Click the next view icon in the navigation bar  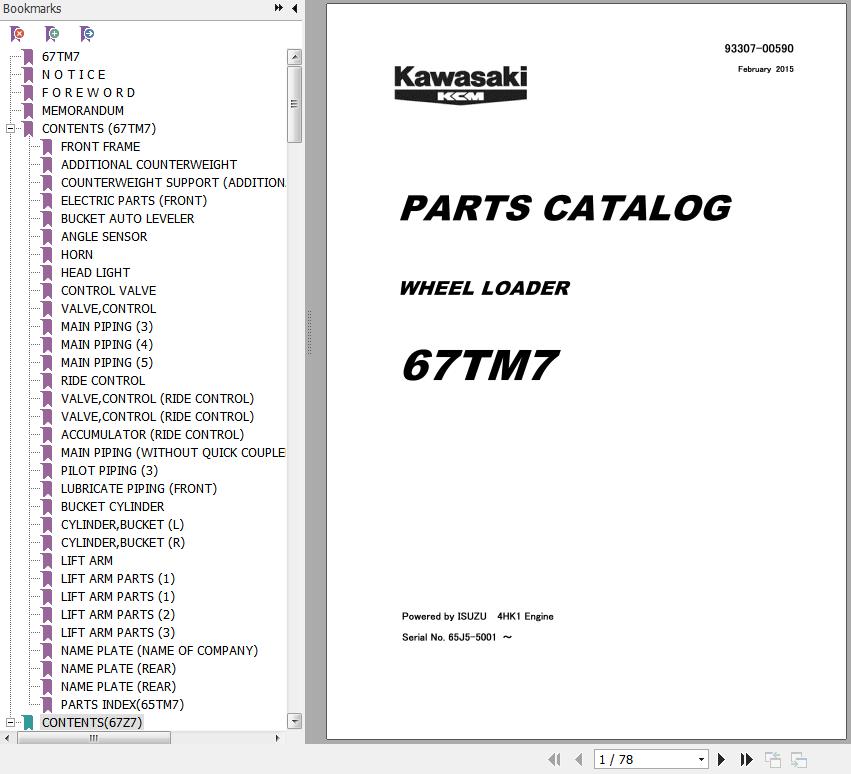click(x=798, y=759)
